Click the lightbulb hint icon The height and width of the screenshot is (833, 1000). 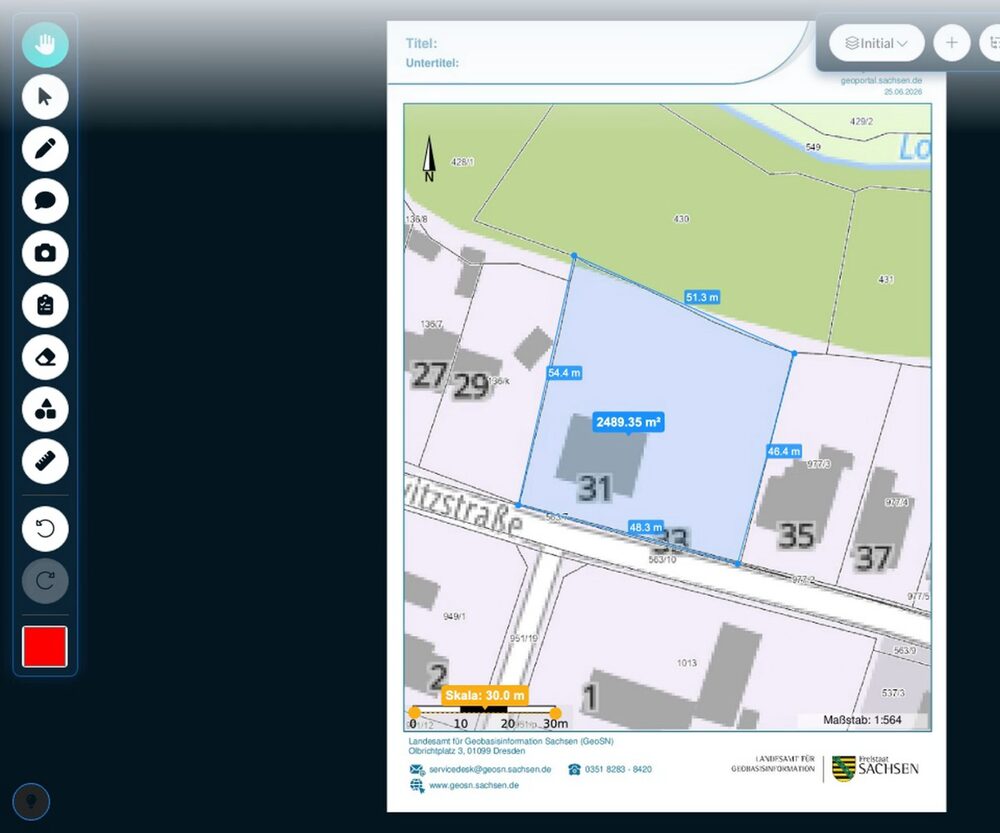[31, 802]
